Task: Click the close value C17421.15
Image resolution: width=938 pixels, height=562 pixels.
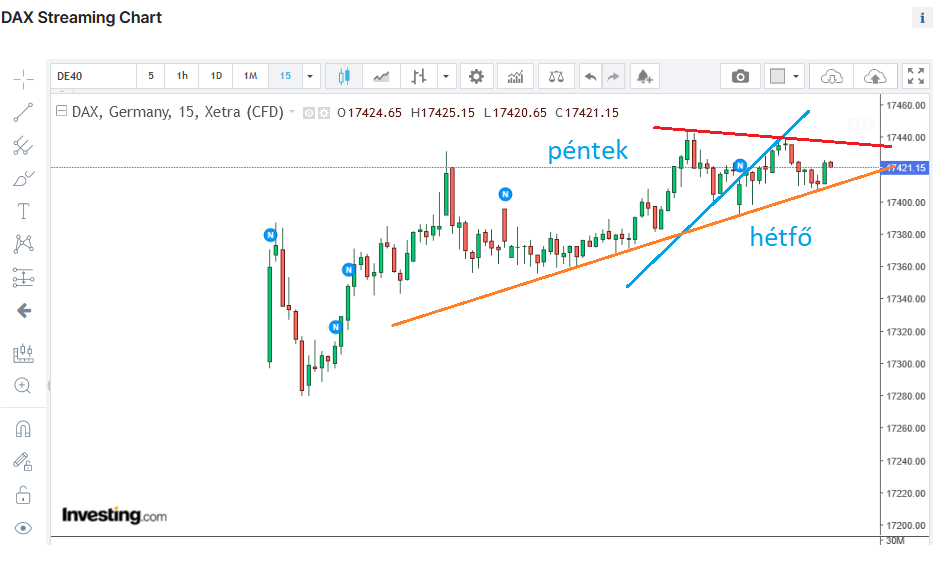Action: (587, 113)
